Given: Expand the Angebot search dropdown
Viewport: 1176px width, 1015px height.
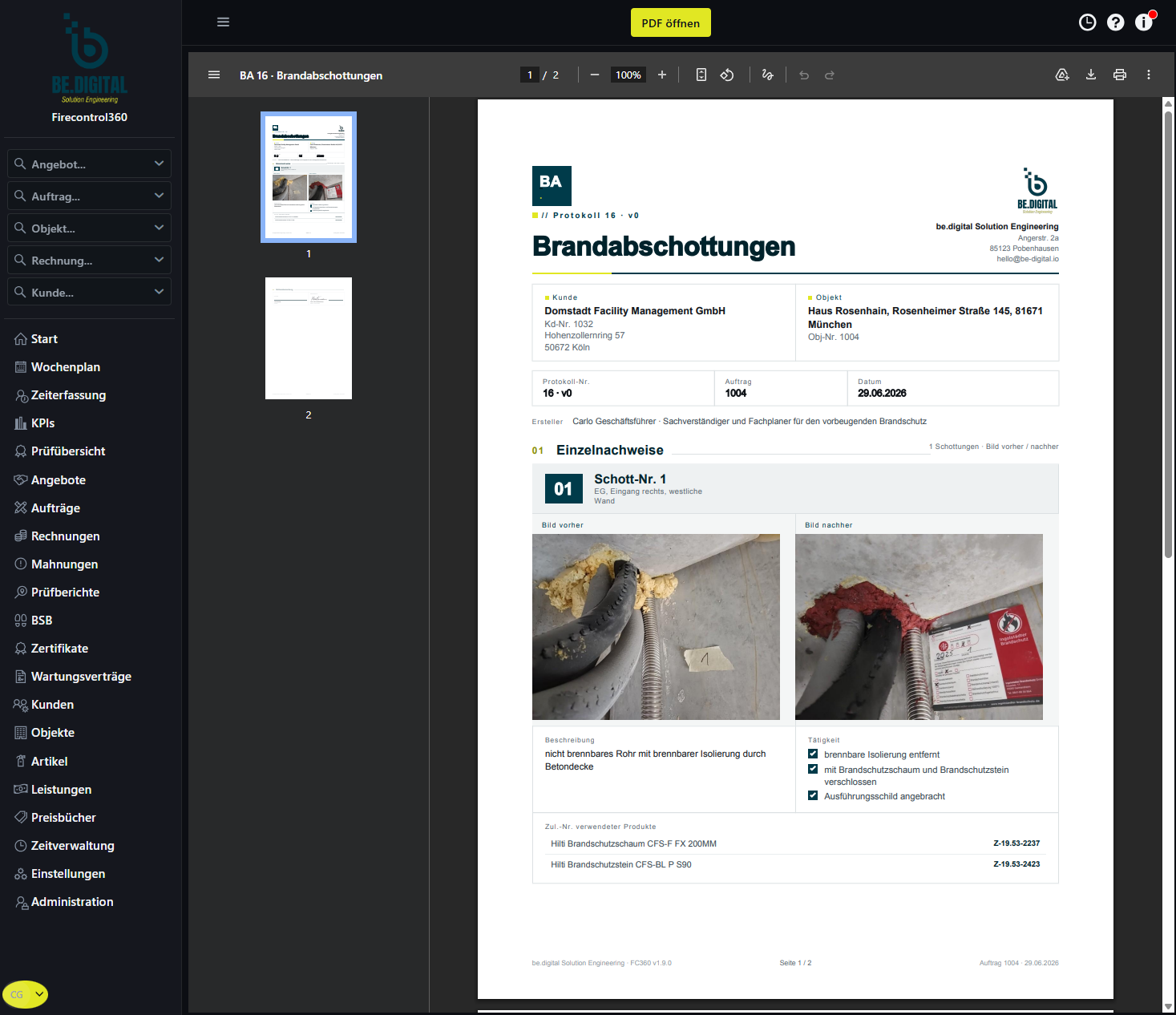Looking at the screenshot, I should [159, 164].
